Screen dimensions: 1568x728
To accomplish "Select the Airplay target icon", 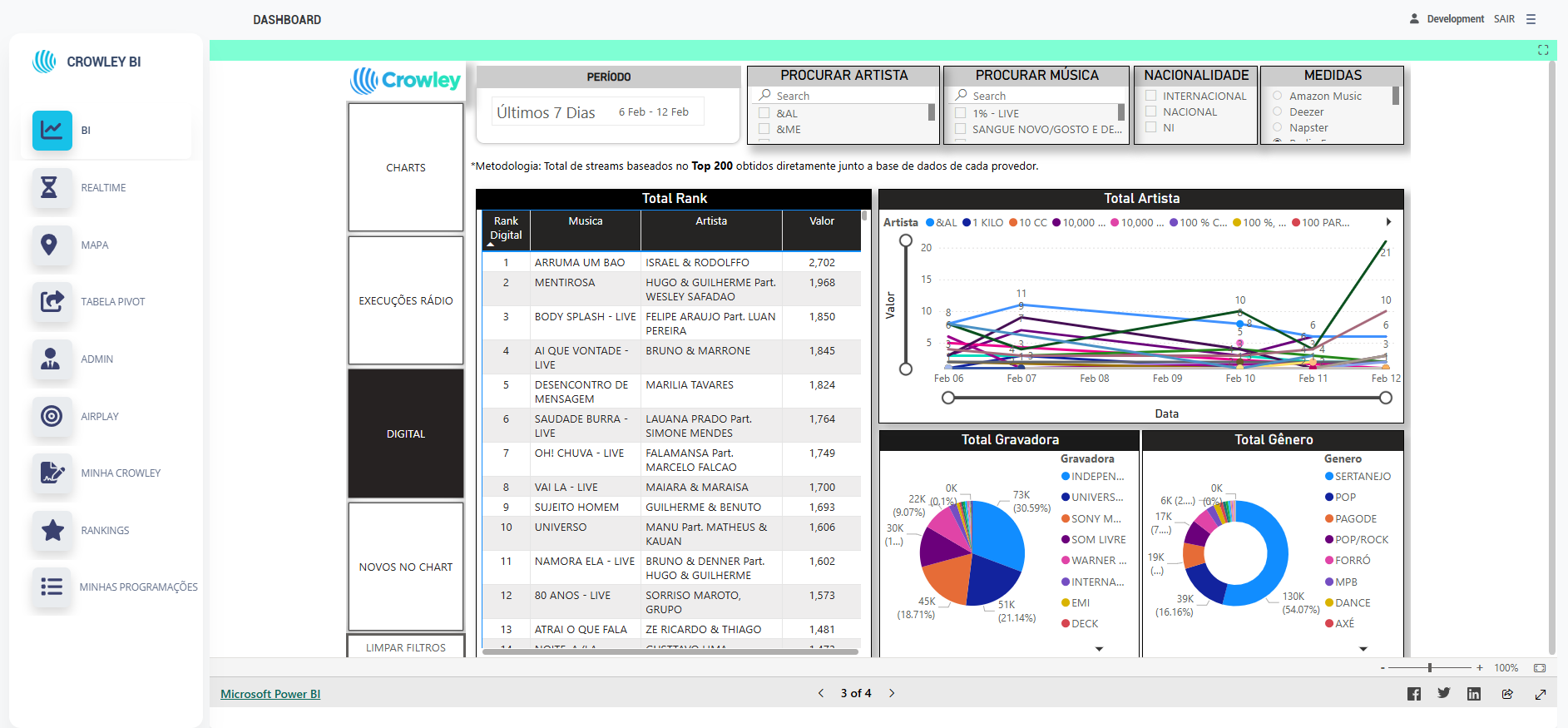I will point(52,416).
